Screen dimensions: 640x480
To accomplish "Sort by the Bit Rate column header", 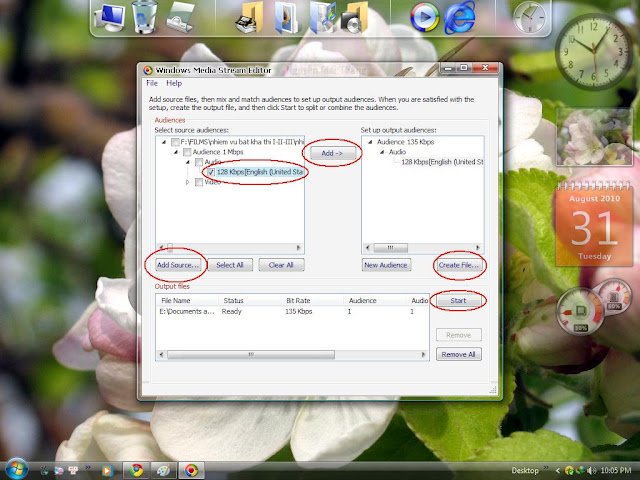I will pos(312,300).
